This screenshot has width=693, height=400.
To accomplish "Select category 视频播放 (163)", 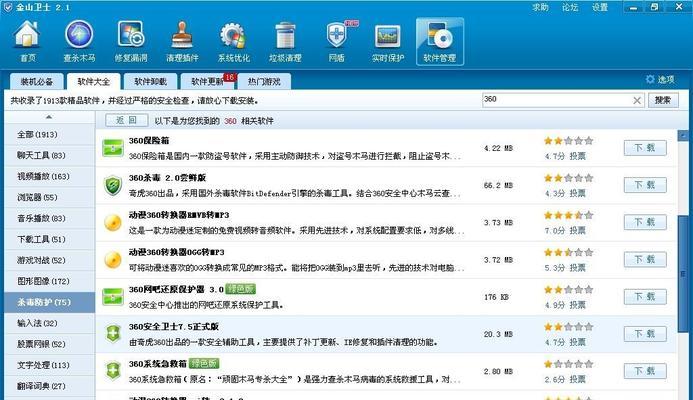I will (50, 176).
